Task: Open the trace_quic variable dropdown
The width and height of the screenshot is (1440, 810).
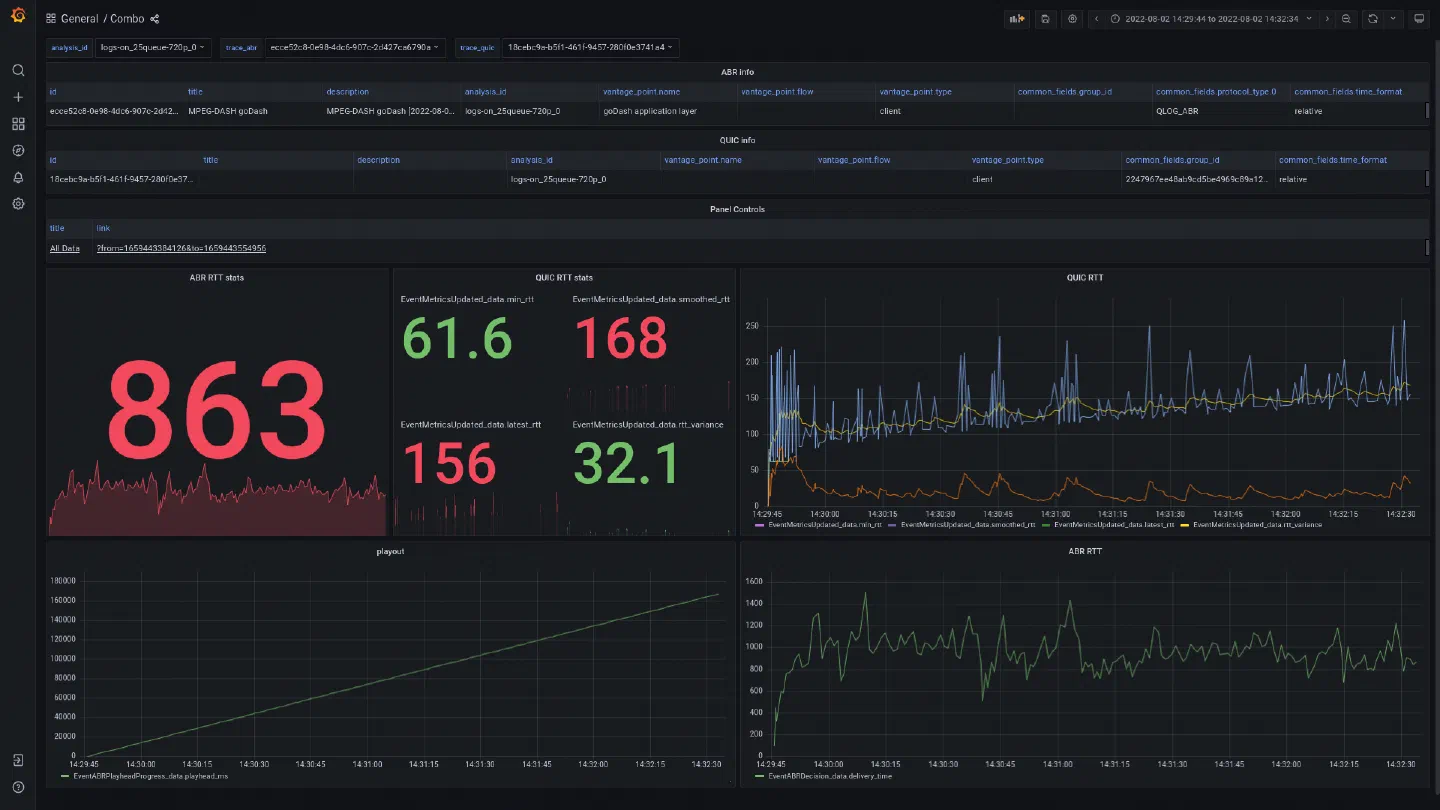Action: 591,47
